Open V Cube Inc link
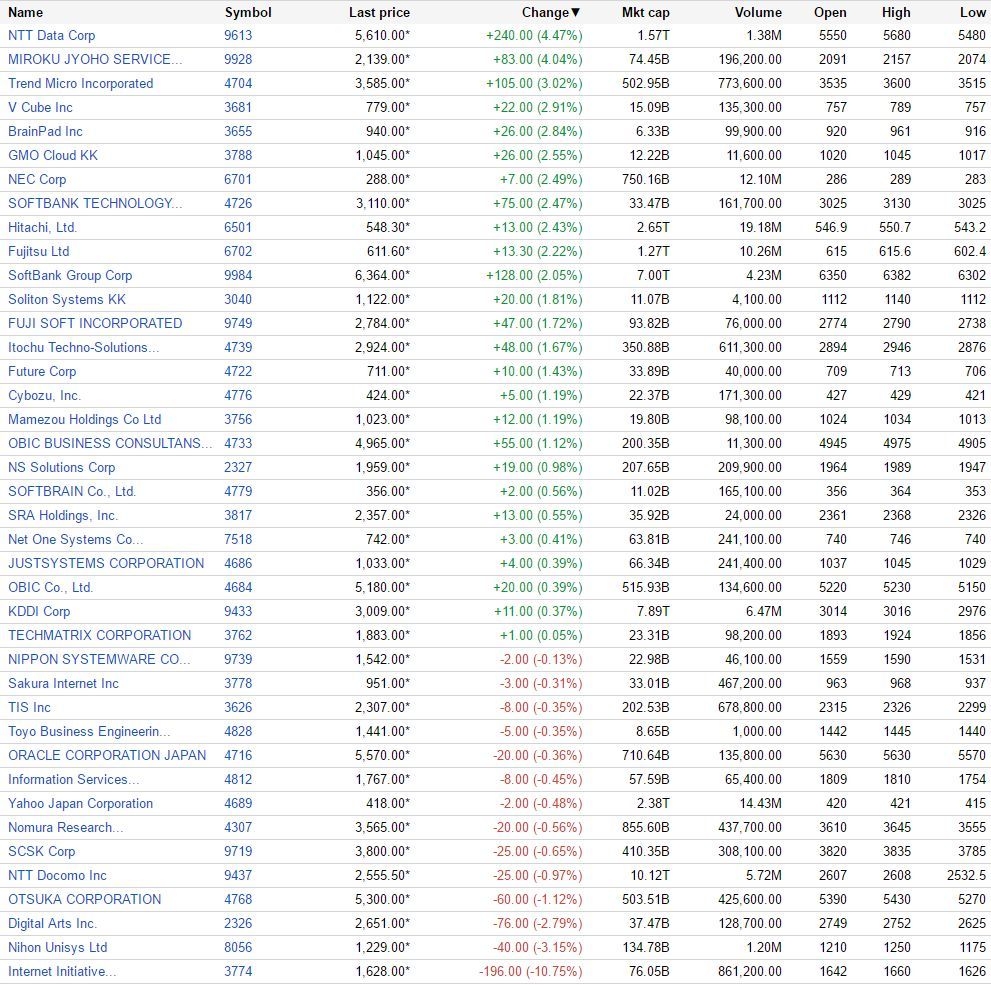The height and width of the screenshot is (985, 991). 40,107
